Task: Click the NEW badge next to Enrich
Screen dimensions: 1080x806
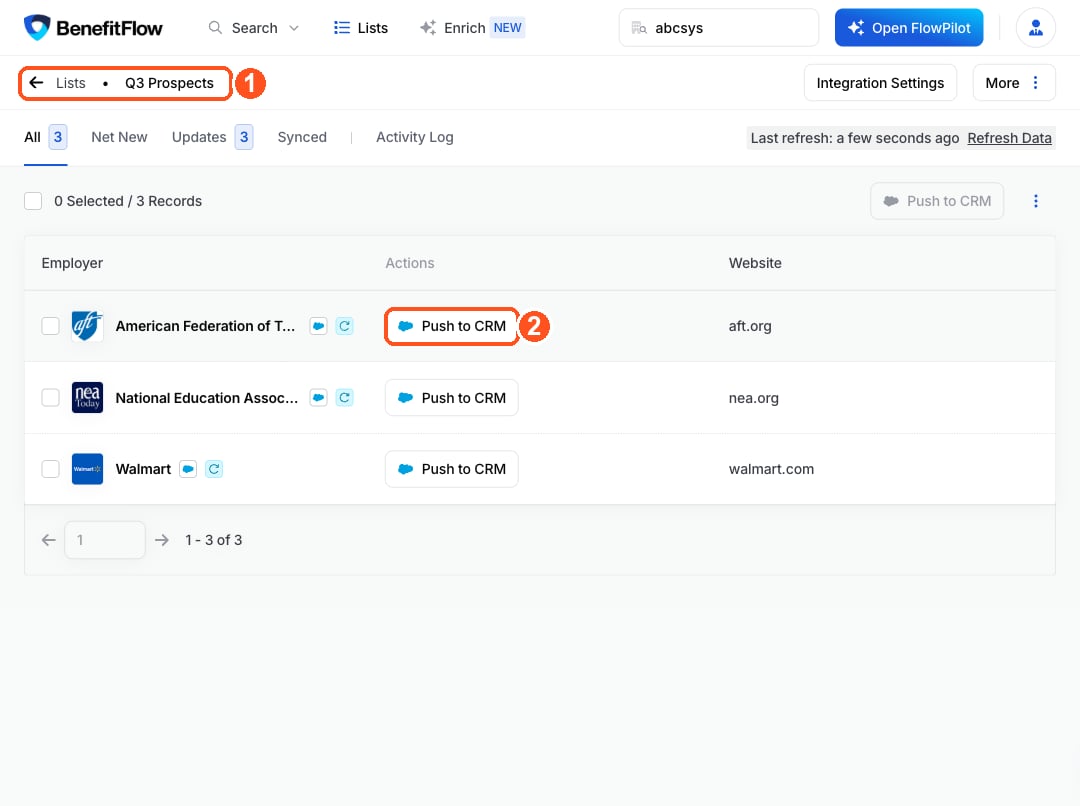Action: pyautogui.click(x=507, y=28)
